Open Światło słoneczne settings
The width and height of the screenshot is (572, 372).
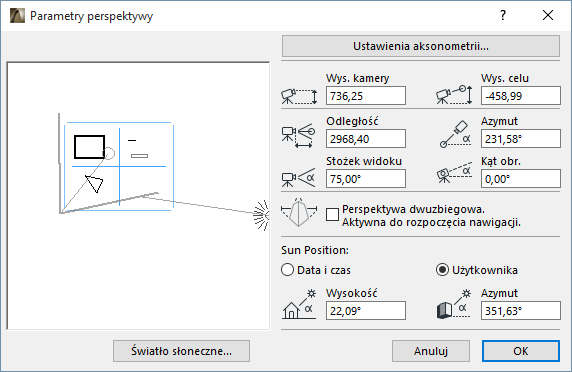tap(181, 351)
